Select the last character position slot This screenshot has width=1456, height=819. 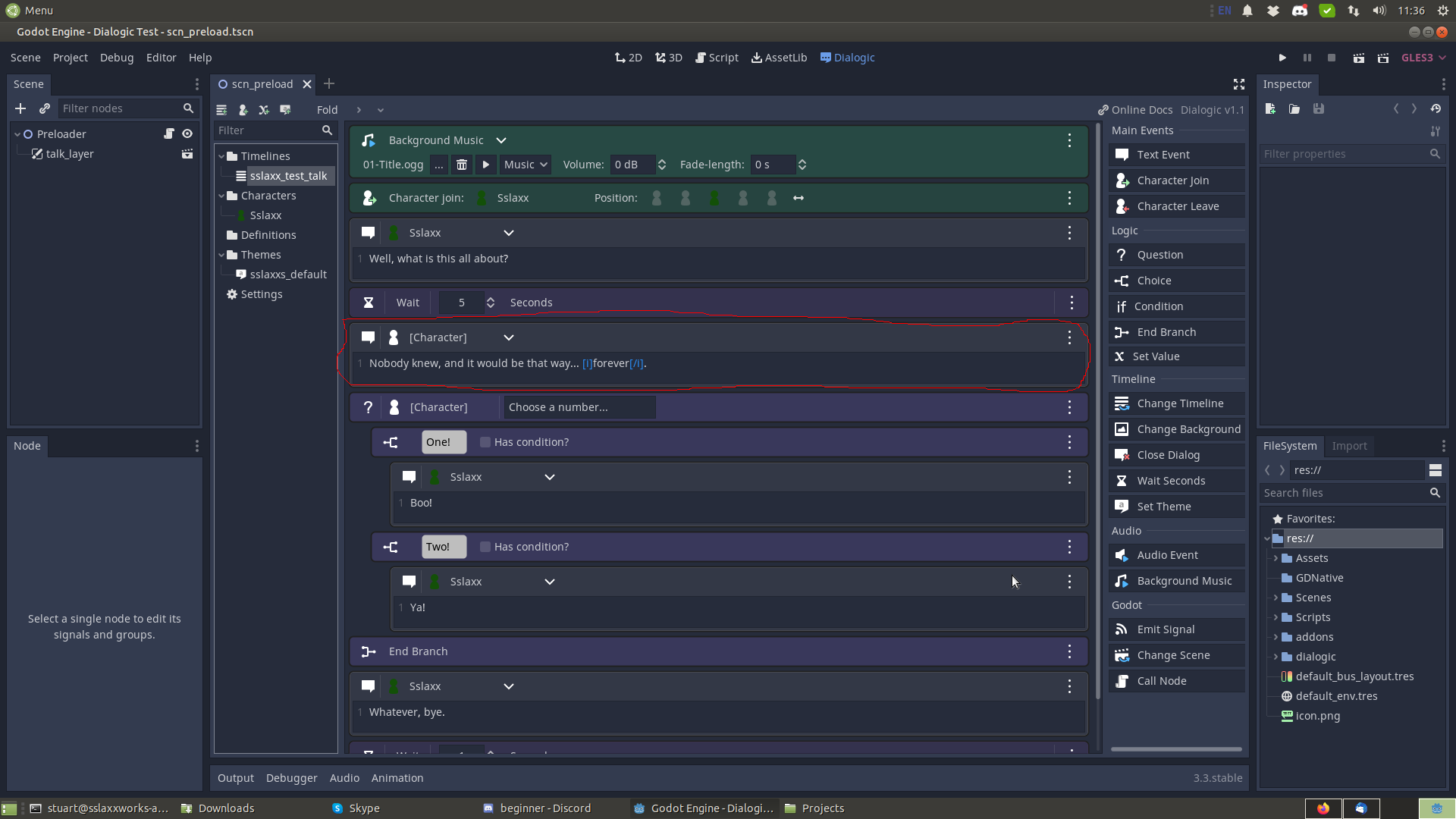pos(772,198)
